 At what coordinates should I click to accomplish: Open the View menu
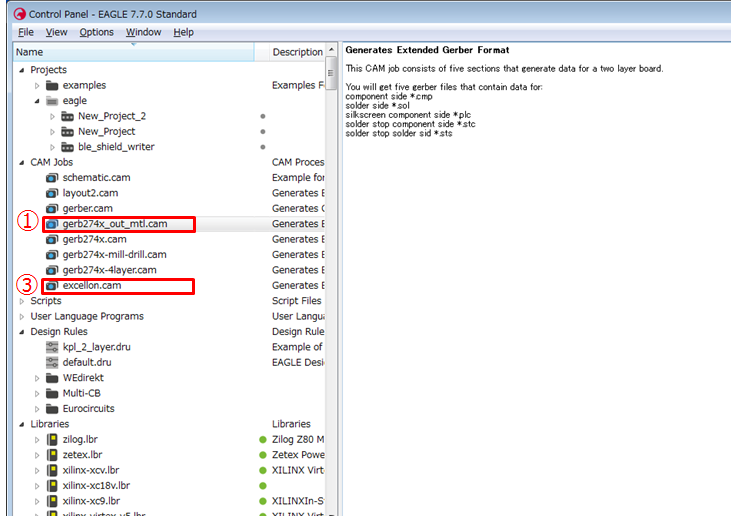pos(56,32)
